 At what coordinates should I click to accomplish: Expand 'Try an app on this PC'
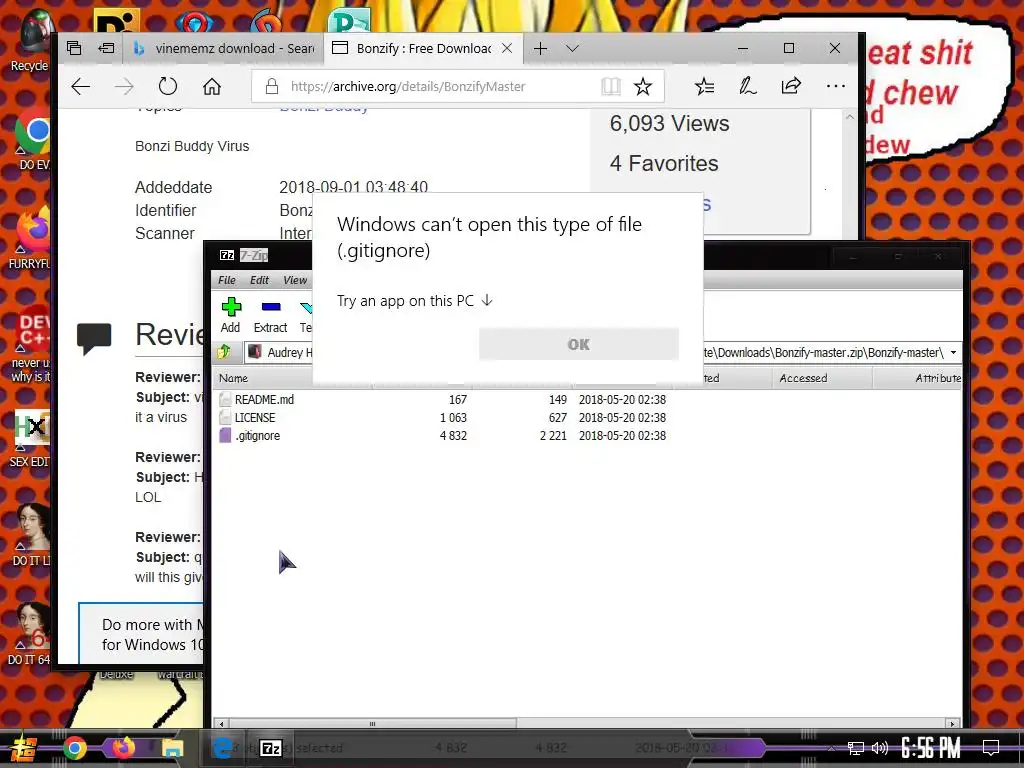[x=415, y=301]
